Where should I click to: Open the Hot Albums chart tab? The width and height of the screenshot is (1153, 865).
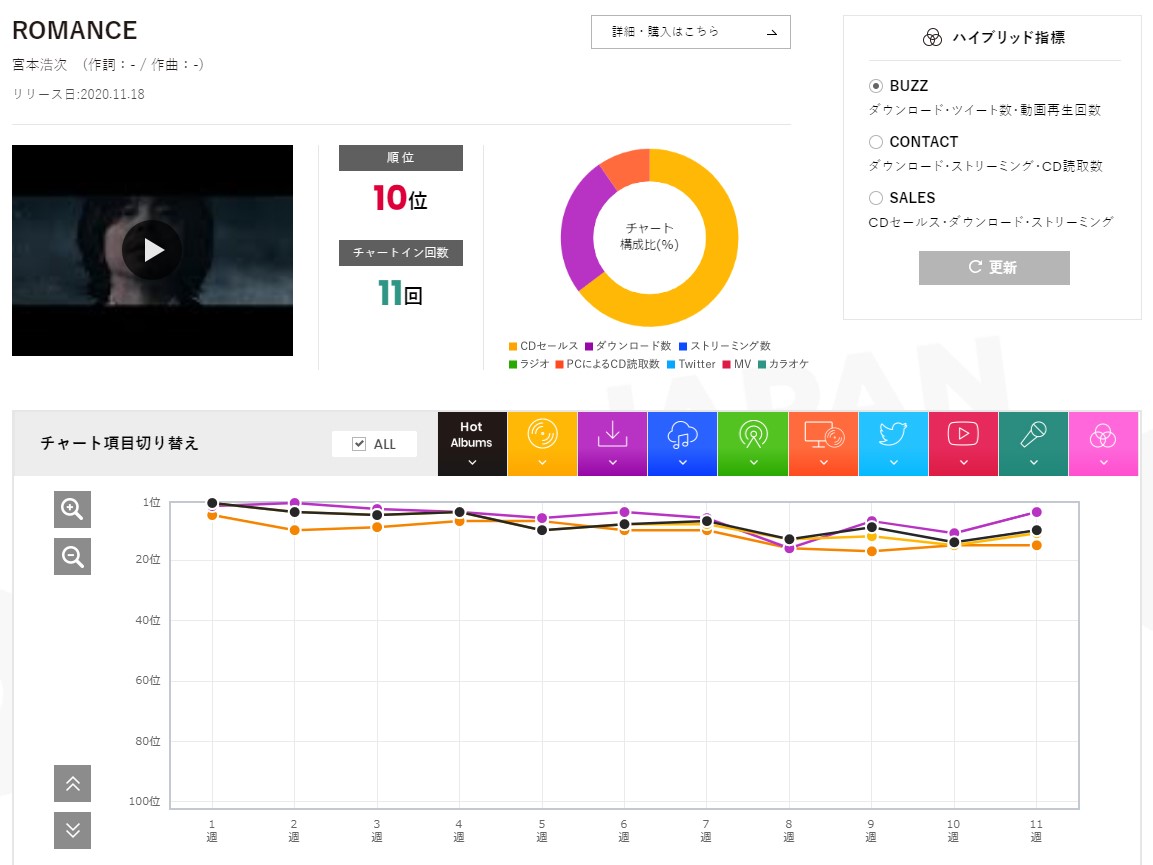coord(472,444)
